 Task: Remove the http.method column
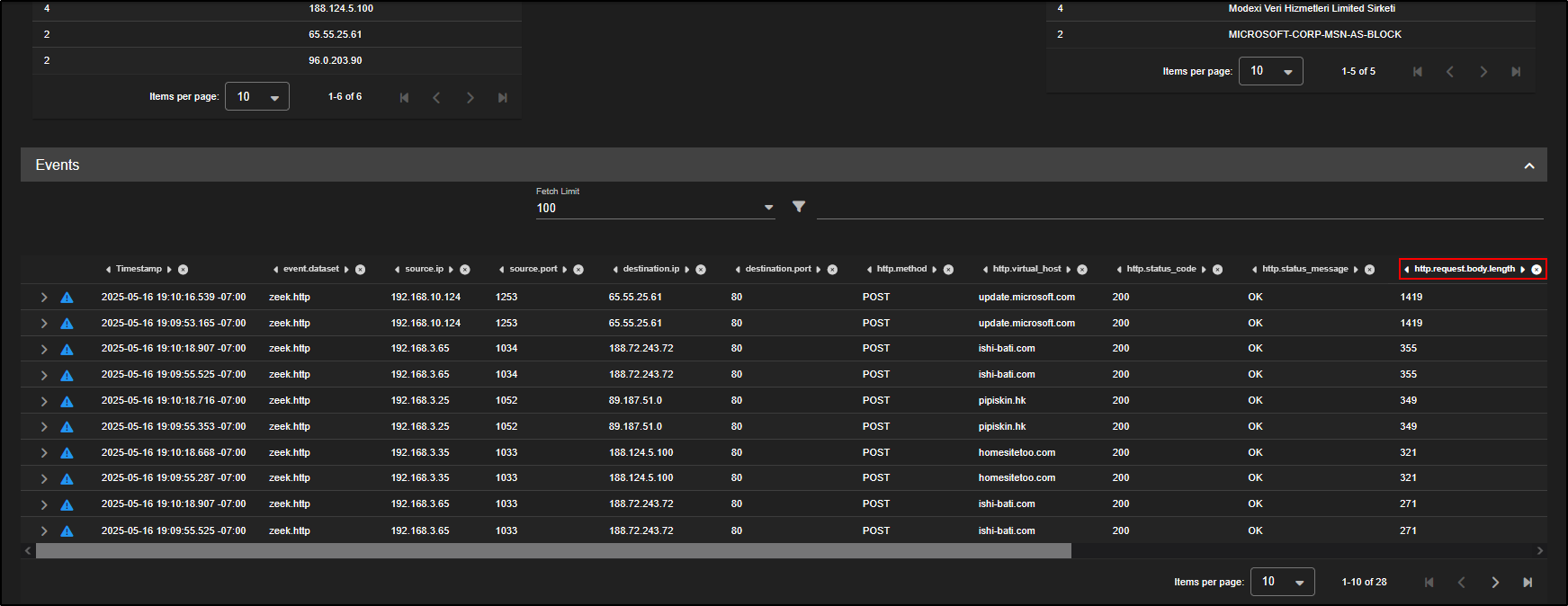948,270
